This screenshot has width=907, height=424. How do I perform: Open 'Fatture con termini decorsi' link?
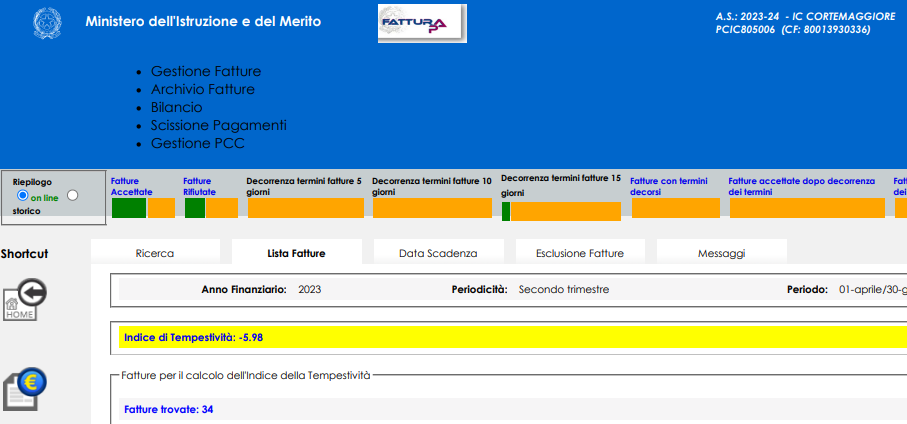tap(668, 186)
